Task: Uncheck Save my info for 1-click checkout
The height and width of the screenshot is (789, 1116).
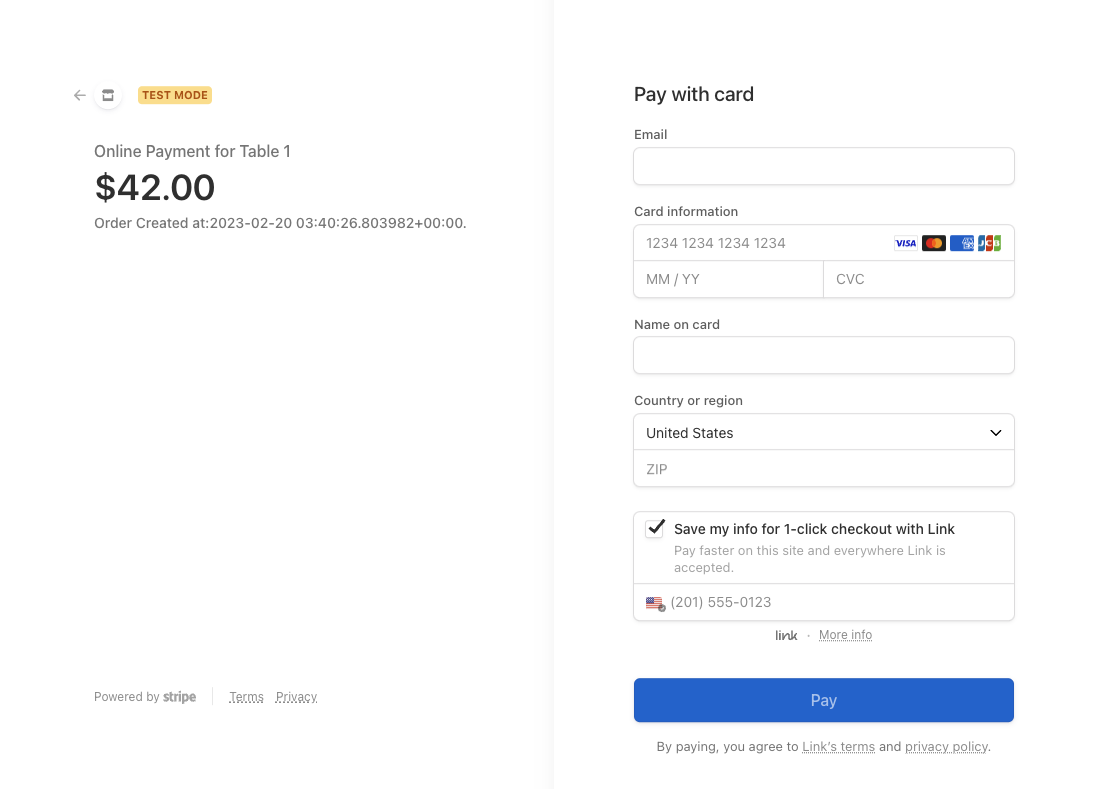Action: click(655, 529)
